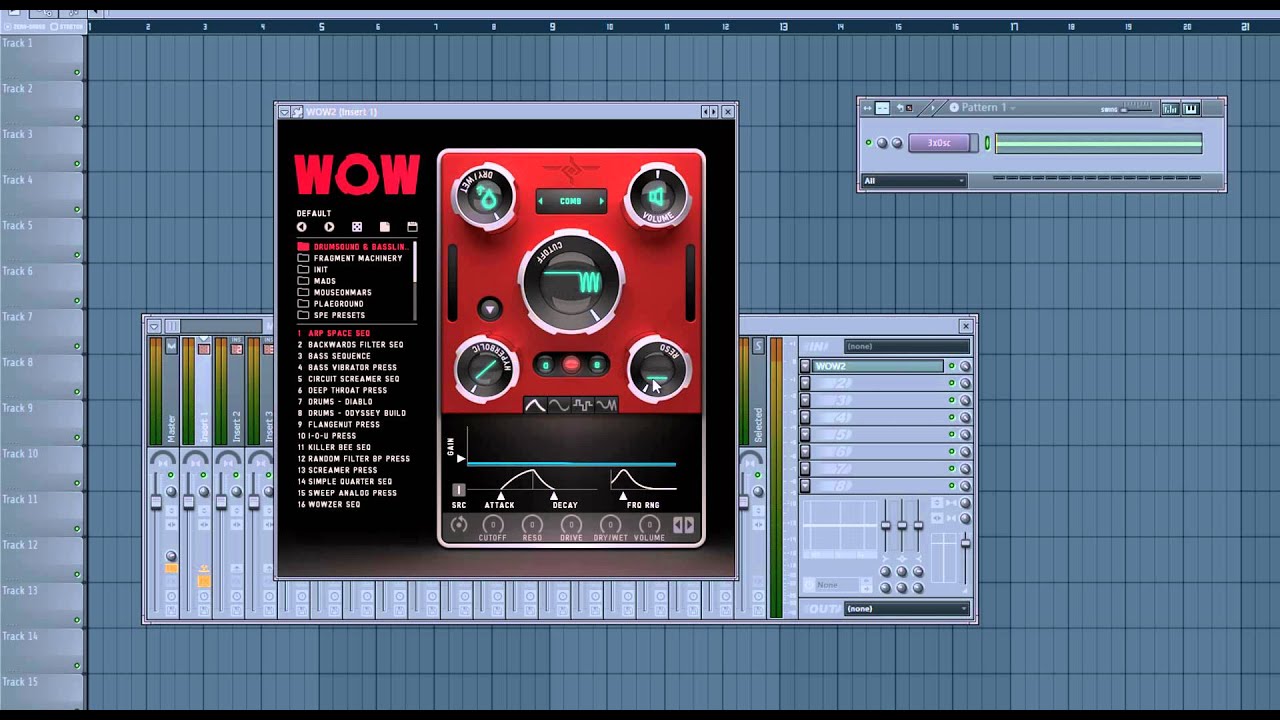Open the mixer effect slot 2 dropdown arrow
Image resolution: width=1280 pixels, height=720 pixels.
pos(805,383)
